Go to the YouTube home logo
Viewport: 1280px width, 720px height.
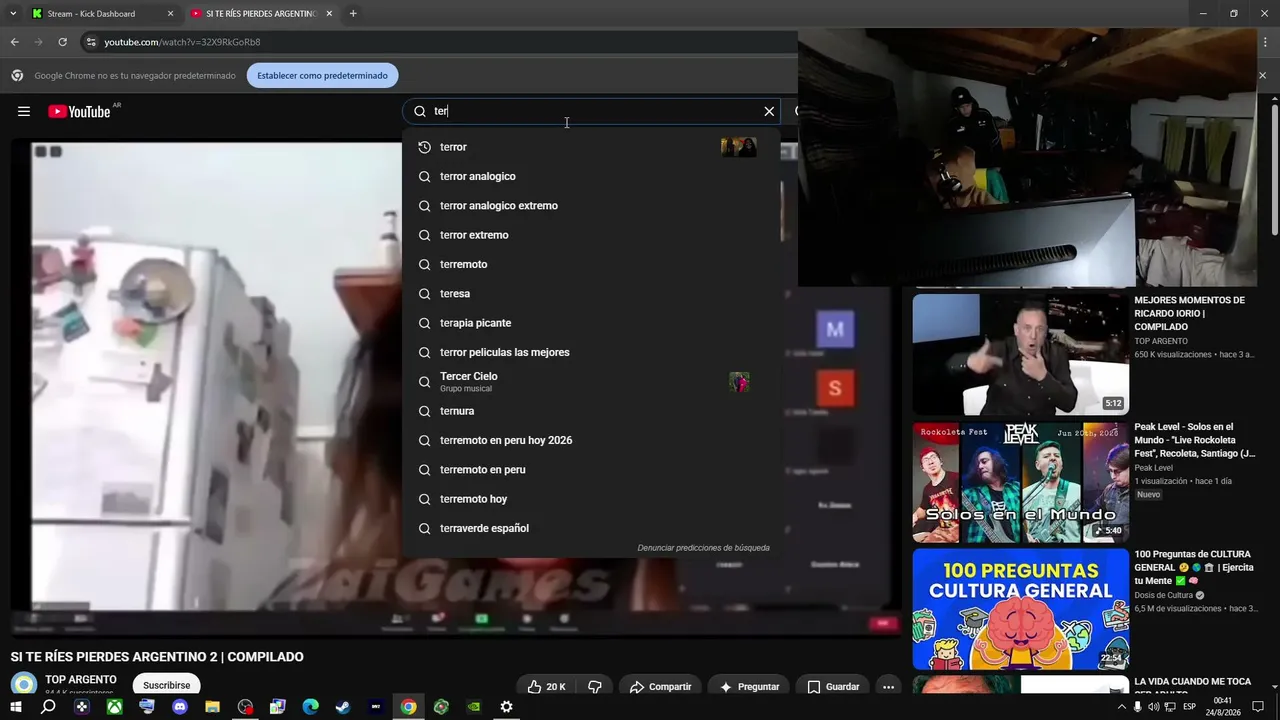click(79, 111)
